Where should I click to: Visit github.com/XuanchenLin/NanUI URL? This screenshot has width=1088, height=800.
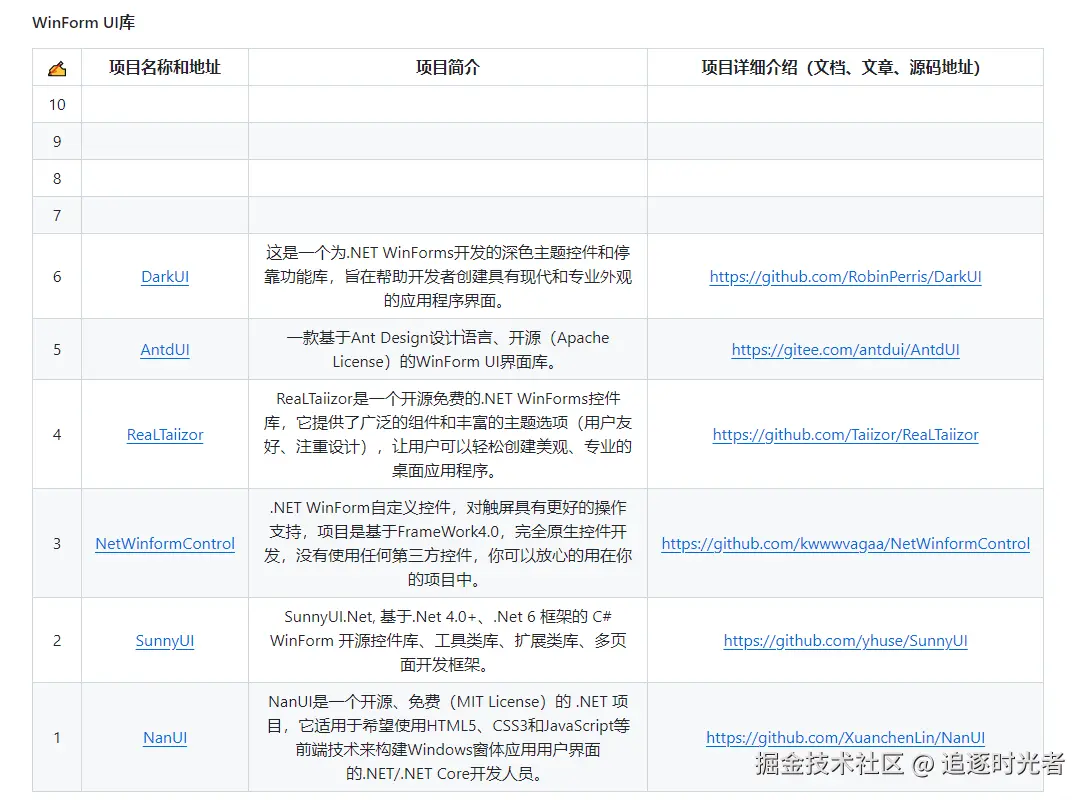pos(845,738)
